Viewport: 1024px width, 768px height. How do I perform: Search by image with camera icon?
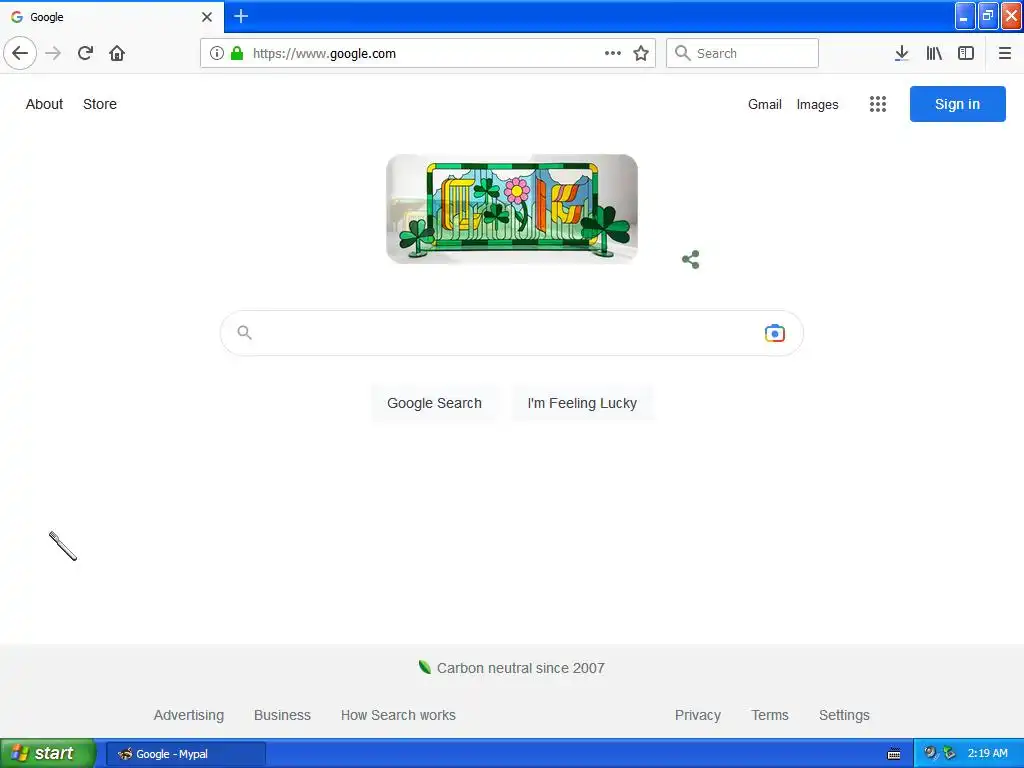pos(775,333)
